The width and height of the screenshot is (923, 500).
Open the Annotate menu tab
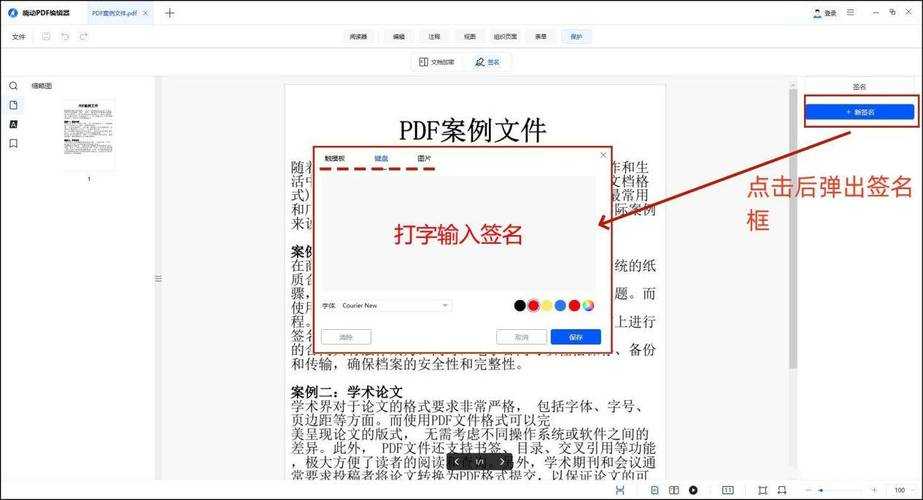(434, 37)
